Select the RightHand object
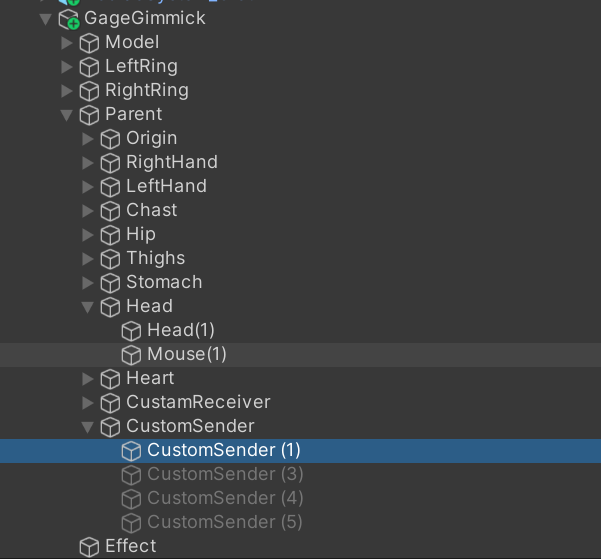This screenshot has width=601, height=559. (x=172, y=162)
